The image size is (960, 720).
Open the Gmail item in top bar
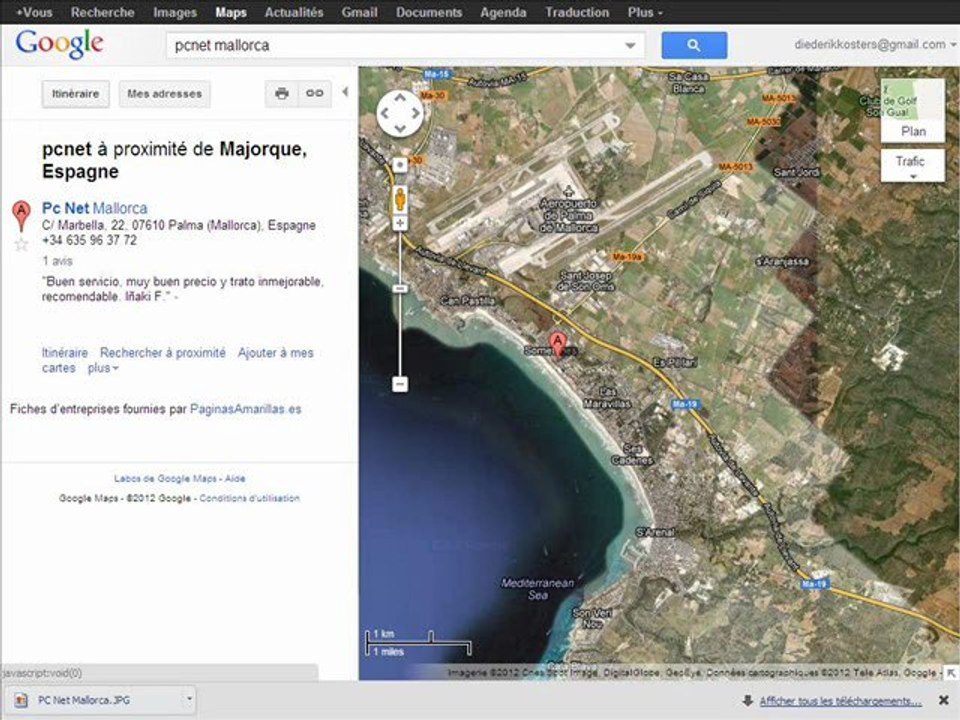359,12
